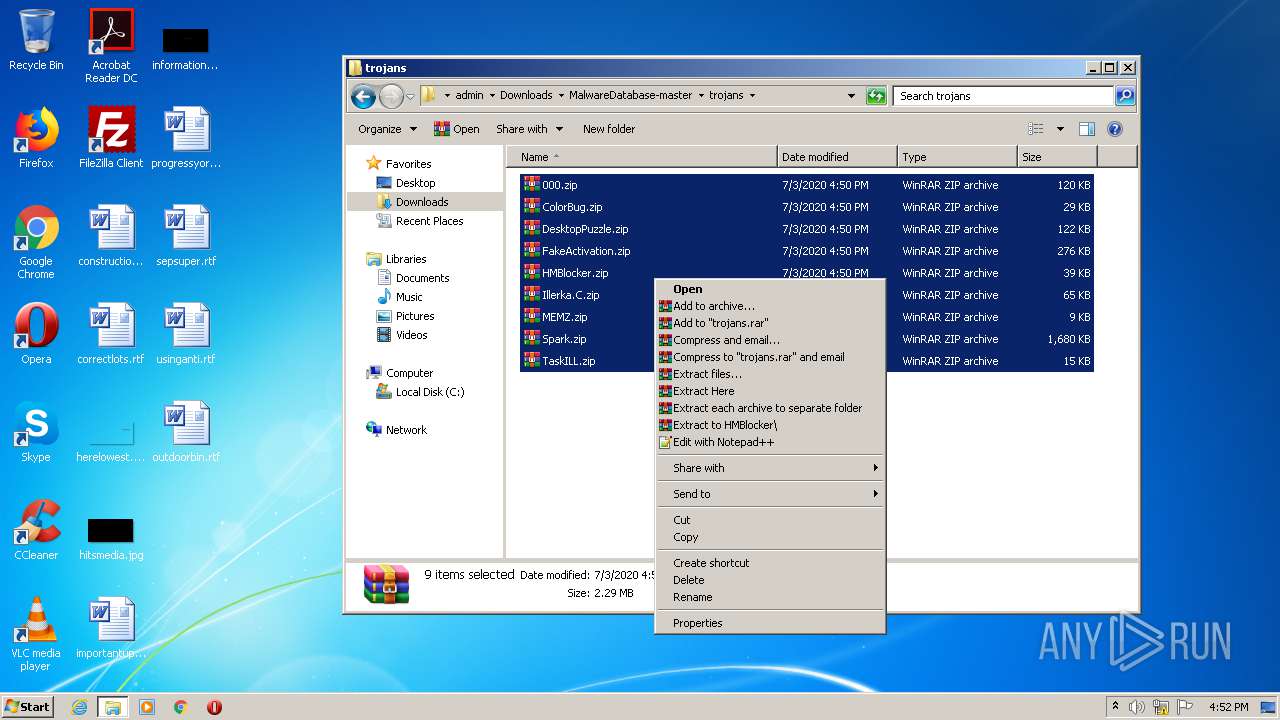Choose Rename in context menu

pos(770,597)
